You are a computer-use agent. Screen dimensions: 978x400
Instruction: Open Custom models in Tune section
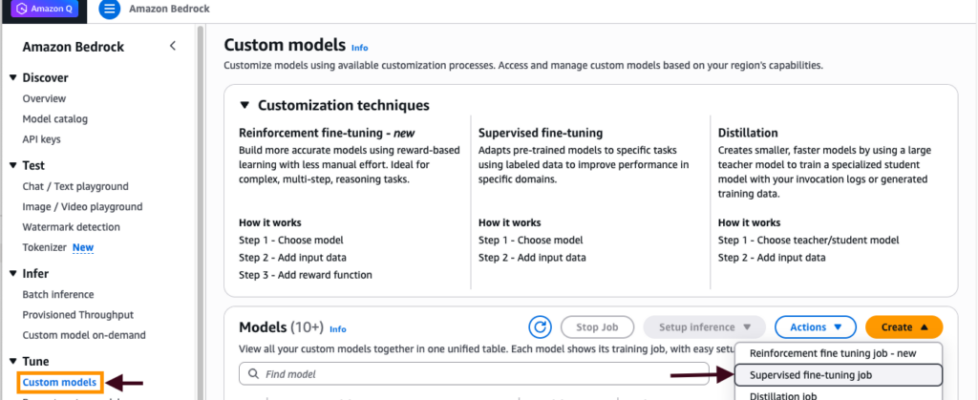(x=60, y=382)
